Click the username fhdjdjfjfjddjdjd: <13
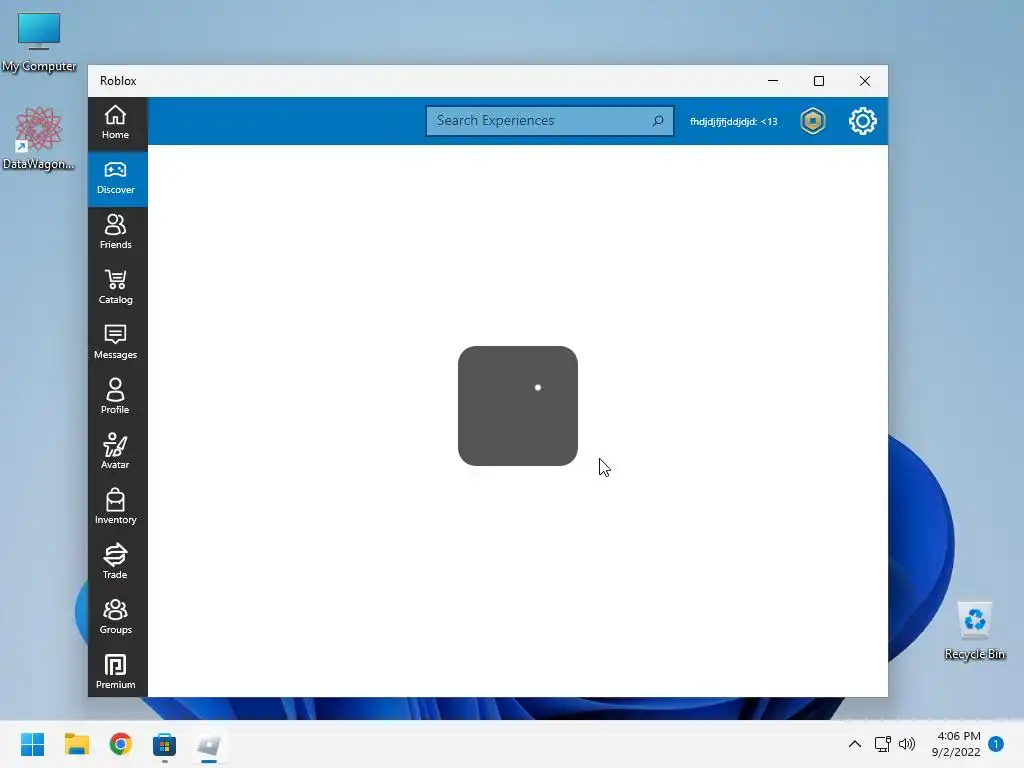The image size is (1024, 768). point(733,121)
